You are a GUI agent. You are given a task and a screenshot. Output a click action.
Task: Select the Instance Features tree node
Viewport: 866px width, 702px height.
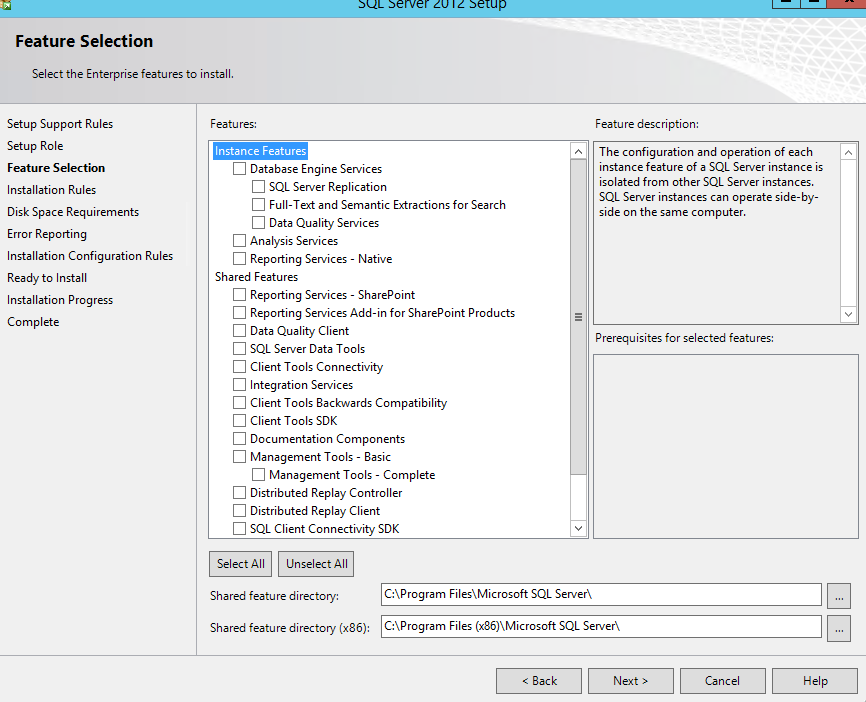pos(260,151)
